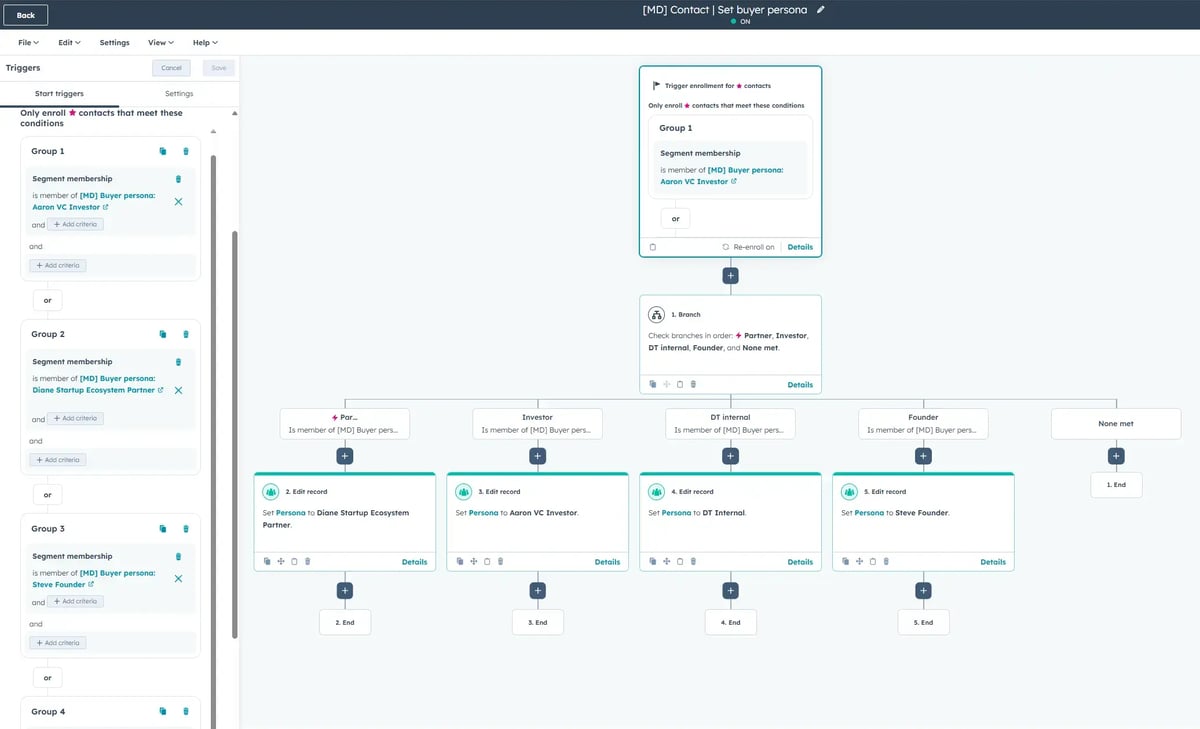The width and height of the screenshot is (1200, 729).
Task: Switch to the Settings tab in Triggers
Action: (179, 94)
